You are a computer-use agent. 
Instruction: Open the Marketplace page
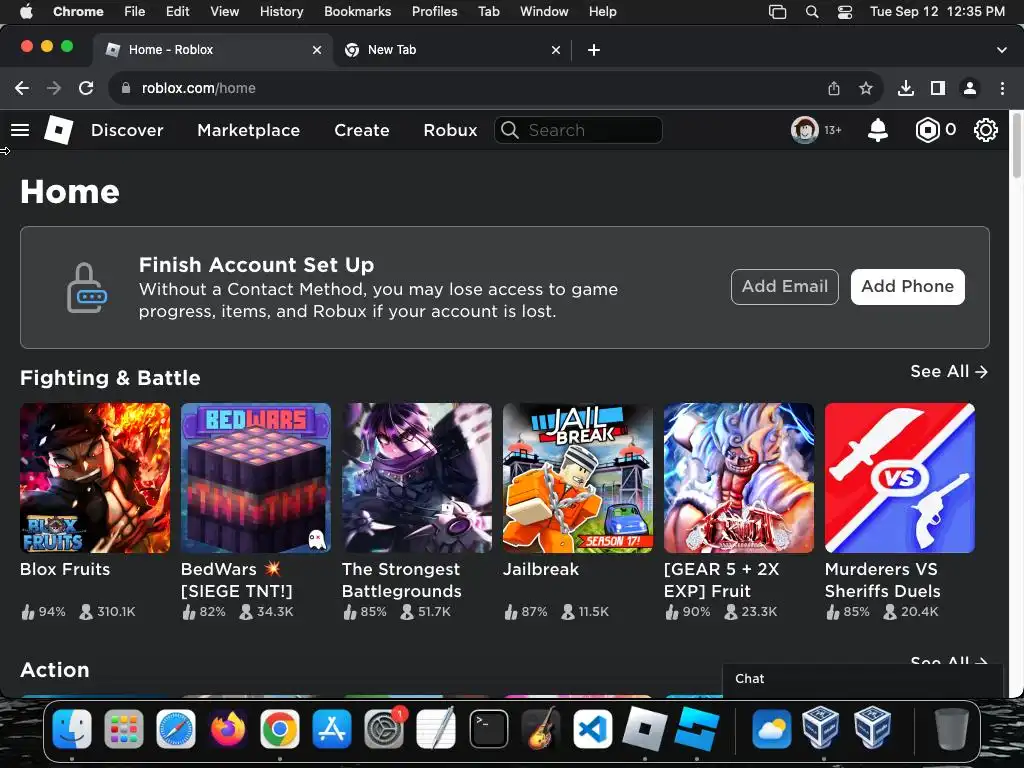pos(249,130)
